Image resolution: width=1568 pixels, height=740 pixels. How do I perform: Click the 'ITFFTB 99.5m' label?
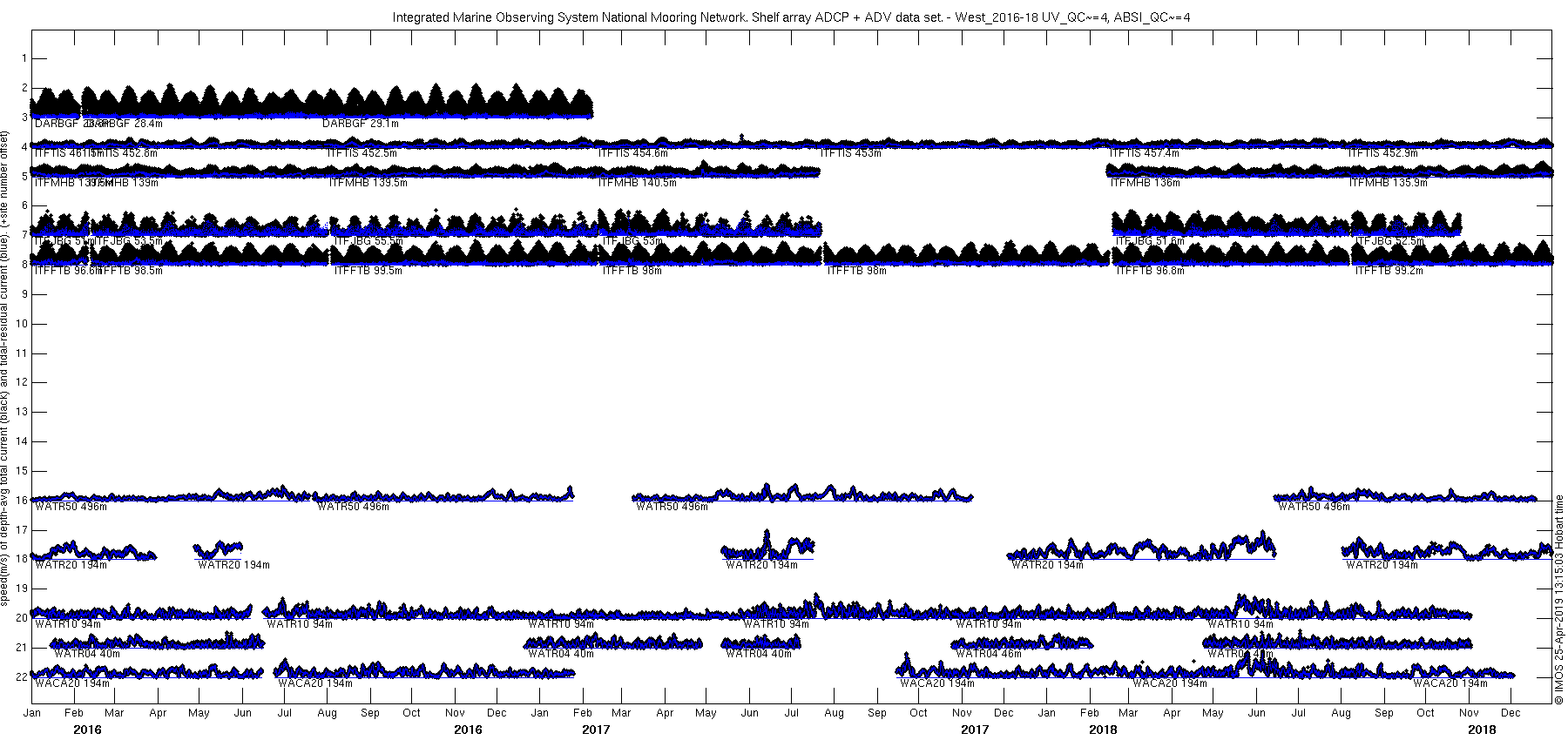pos(368,271)
